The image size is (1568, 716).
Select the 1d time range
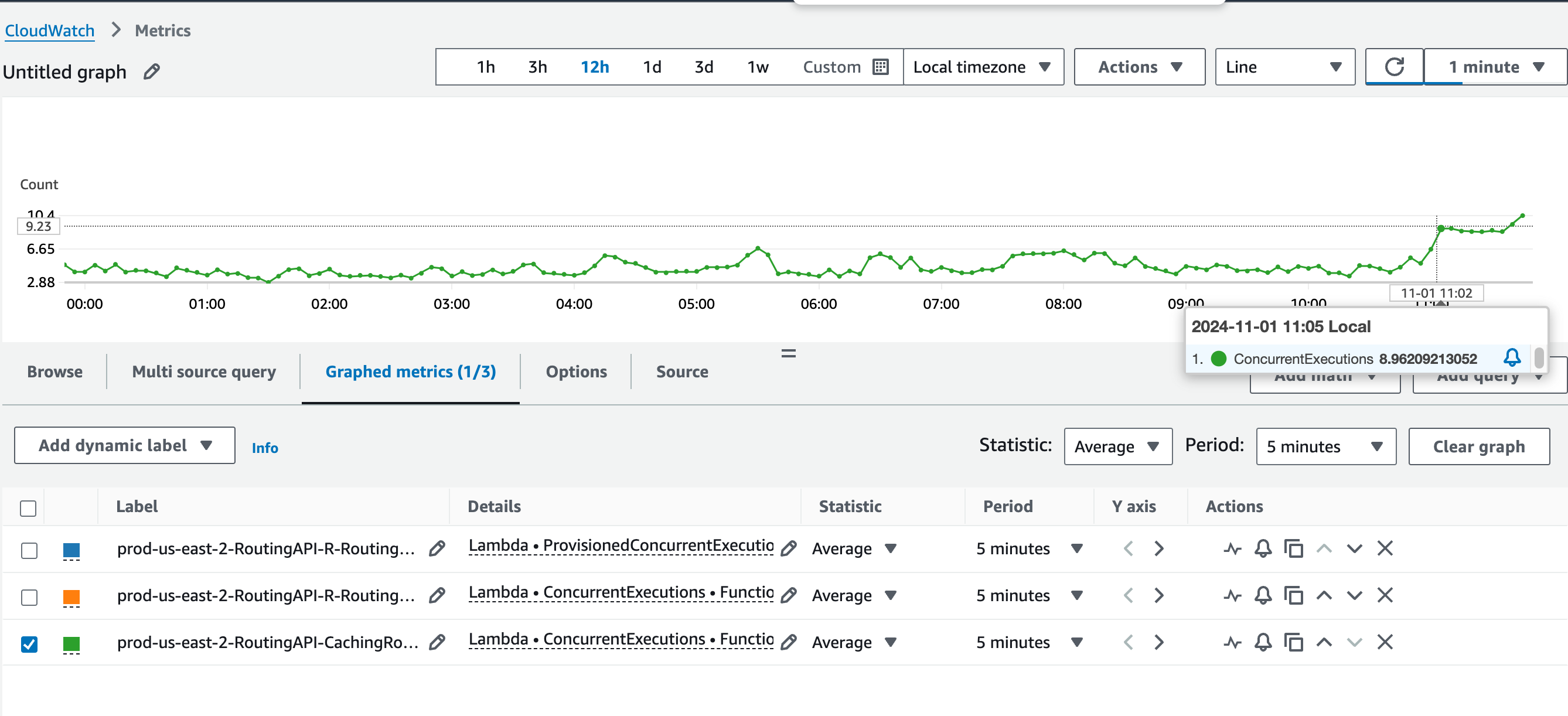[x=652, y=67]
